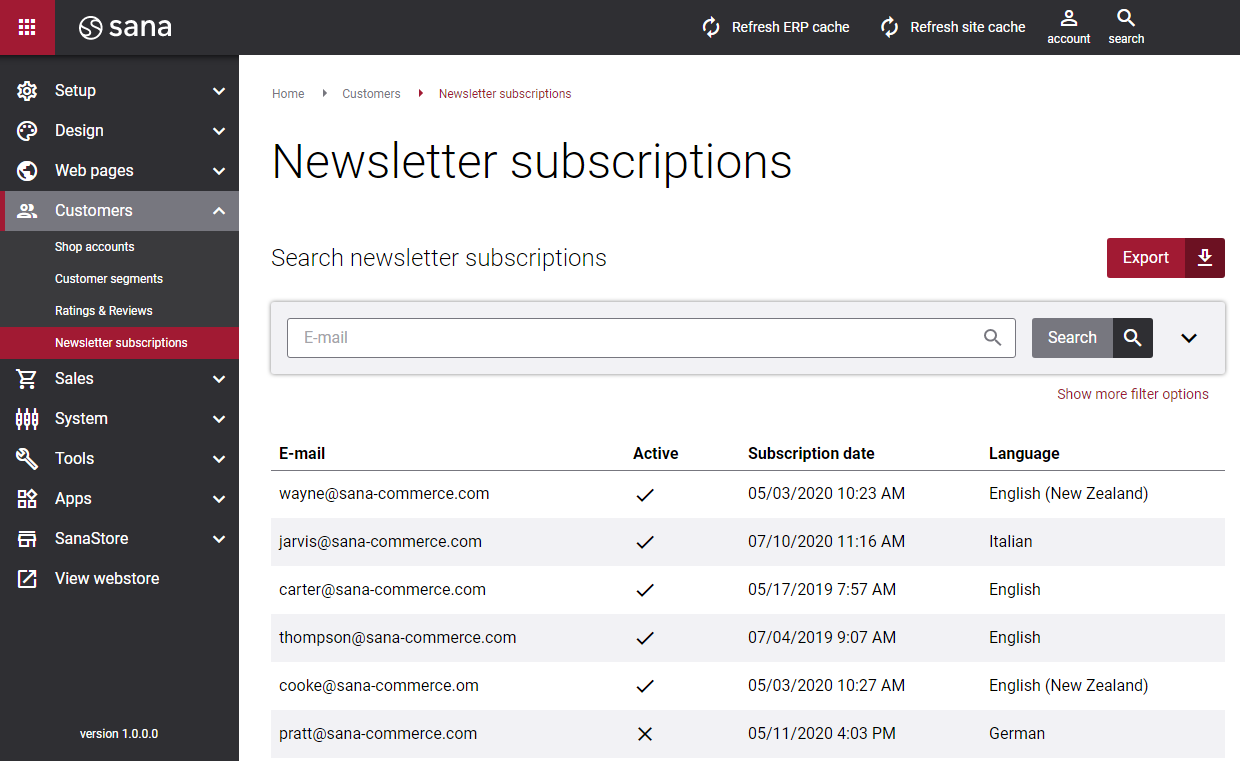1240x761 pixels.
Task: Click the Language column header
Action: 1024,454
